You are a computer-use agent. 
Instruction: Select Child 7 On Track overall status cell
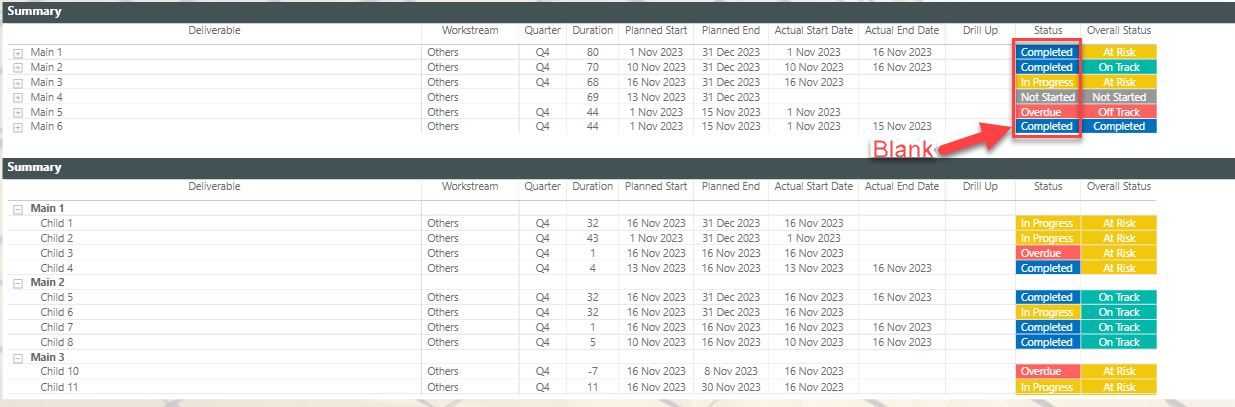pos(1119,327)
